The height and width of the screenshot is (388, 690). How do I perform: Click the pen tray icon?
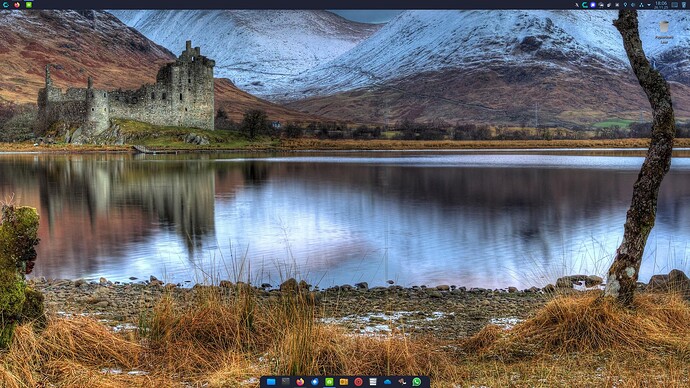click(577, 5)
